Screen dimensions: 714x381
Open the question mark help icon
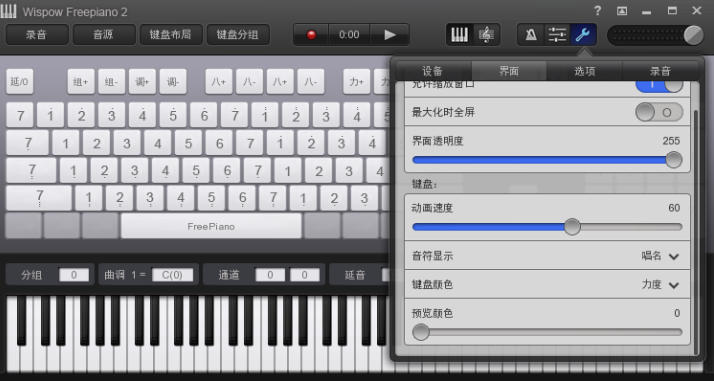[598, 11]
